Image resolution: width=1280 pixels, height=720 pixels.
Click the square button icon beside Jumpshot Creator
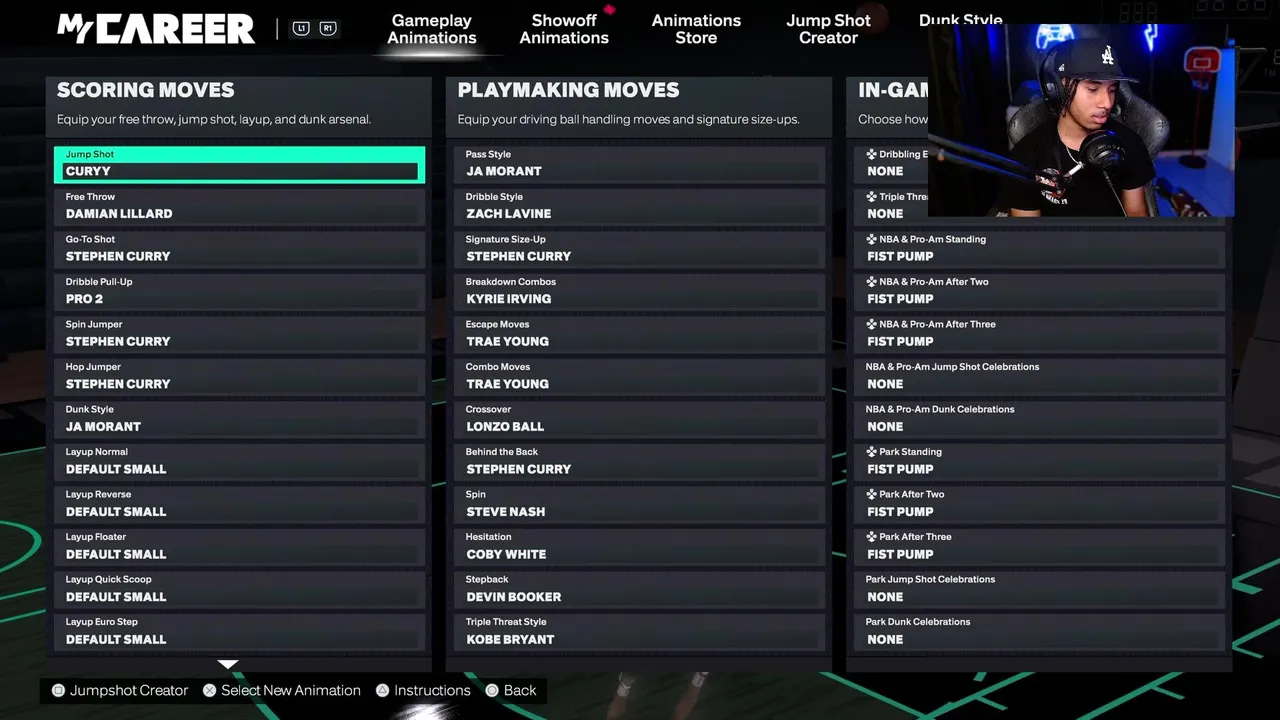click(x=58, y=690)
